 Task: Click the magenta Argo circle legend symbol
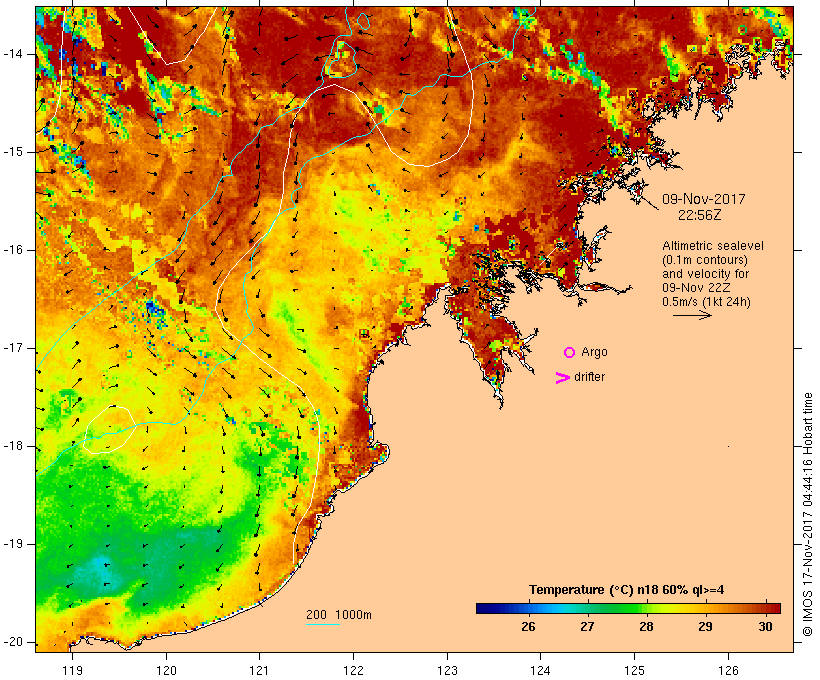(570, 353)
